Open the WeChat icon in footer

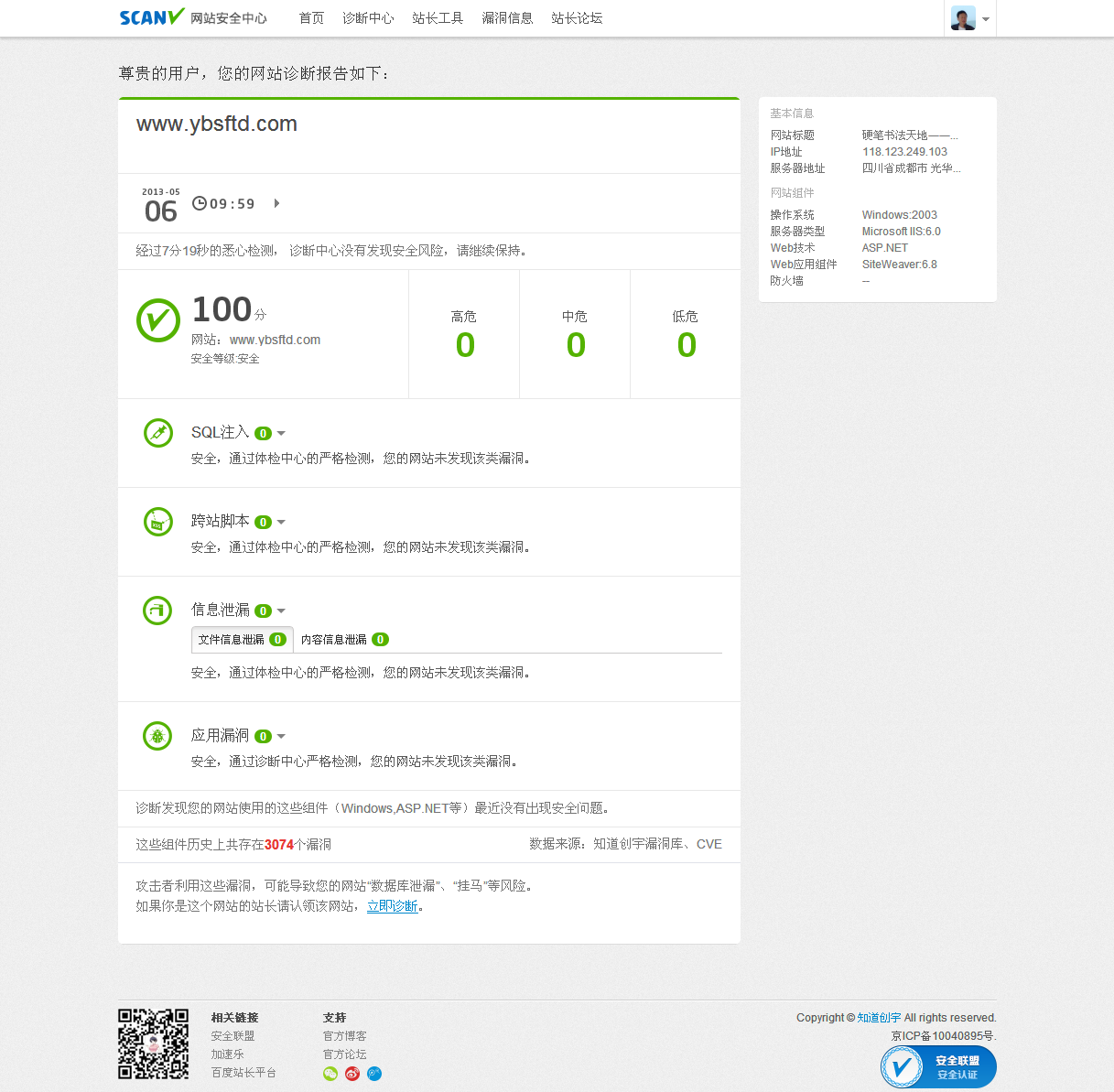(330, 1074)
